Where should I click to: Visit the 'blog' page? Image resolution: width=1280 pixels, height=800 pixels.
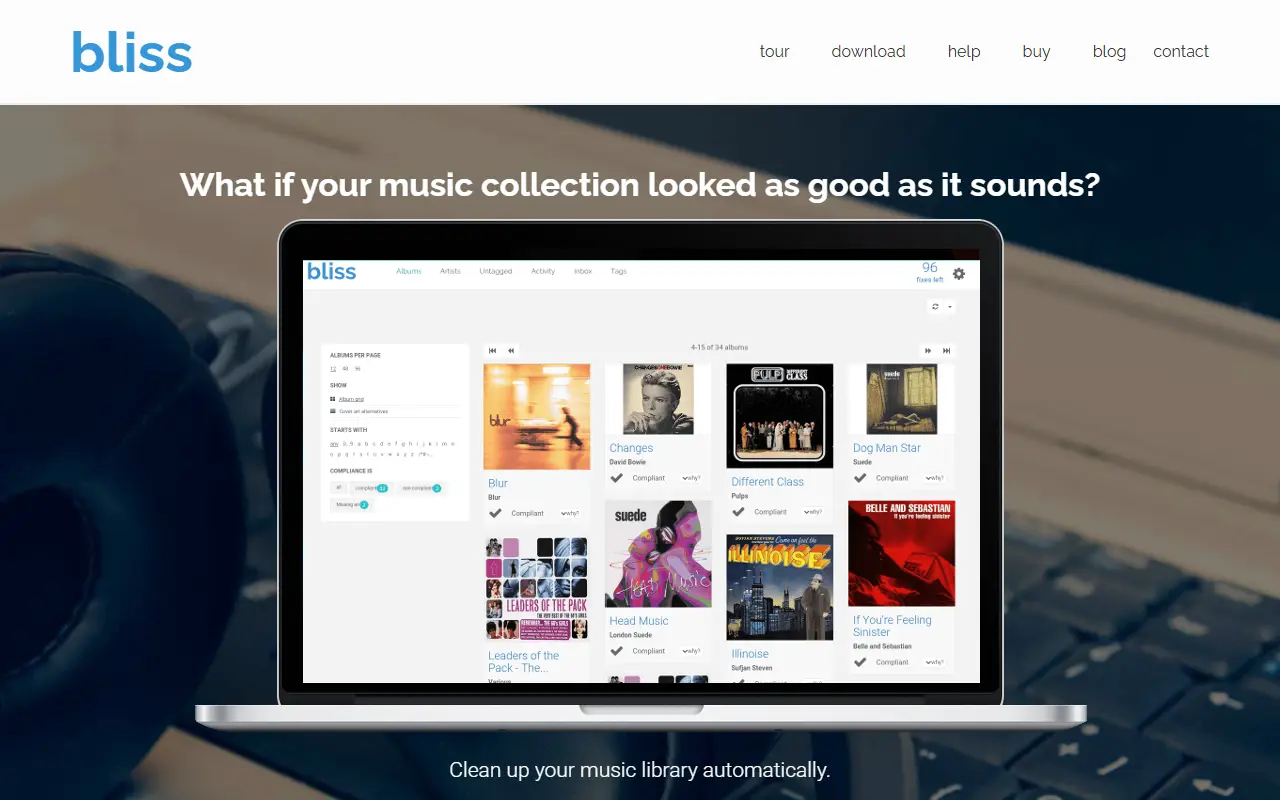pyautogui.click(x=1109, y=52)
